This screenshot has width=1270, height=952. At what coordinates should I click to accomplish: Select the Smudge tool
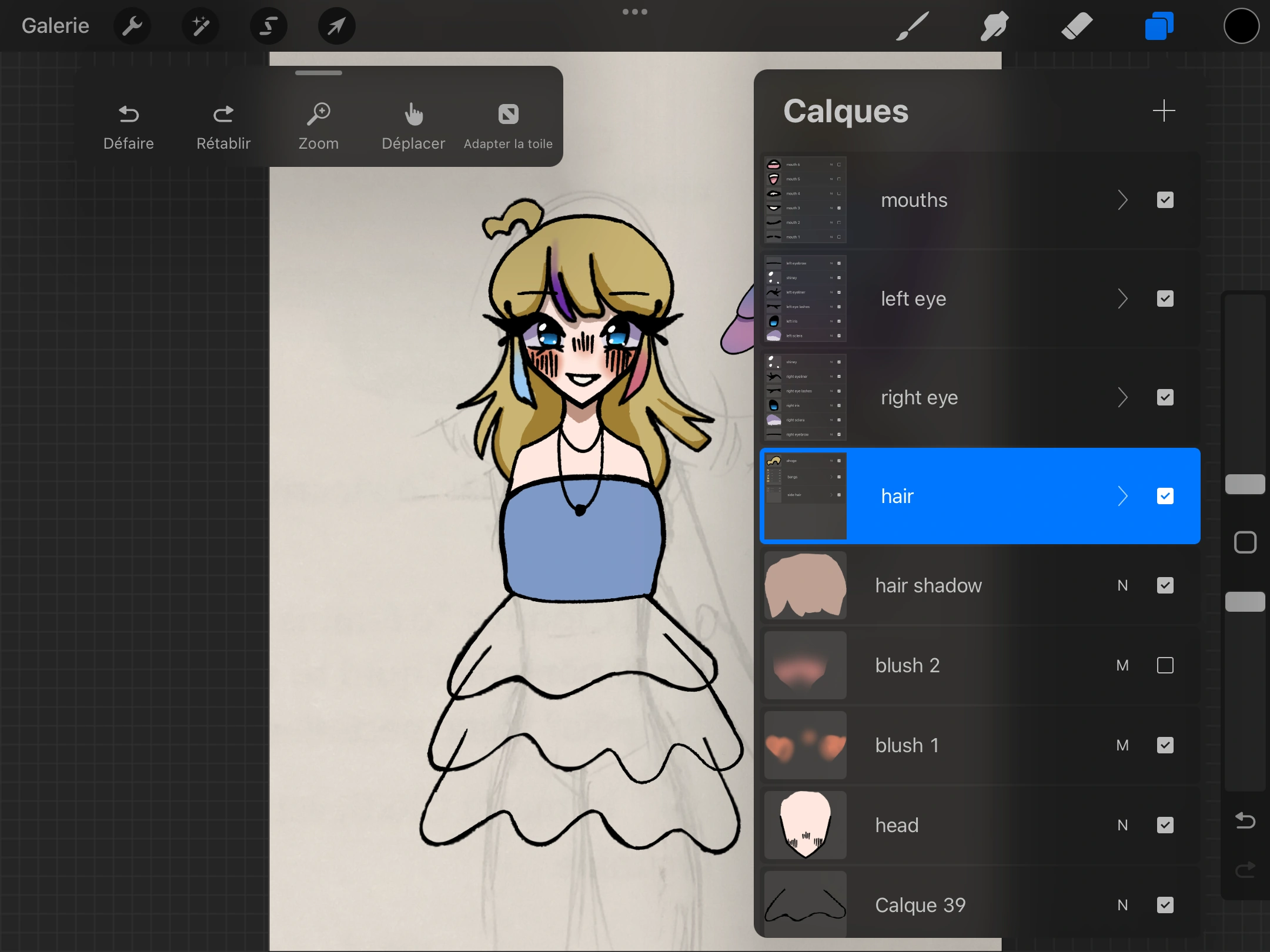click(x=994, y=26)
